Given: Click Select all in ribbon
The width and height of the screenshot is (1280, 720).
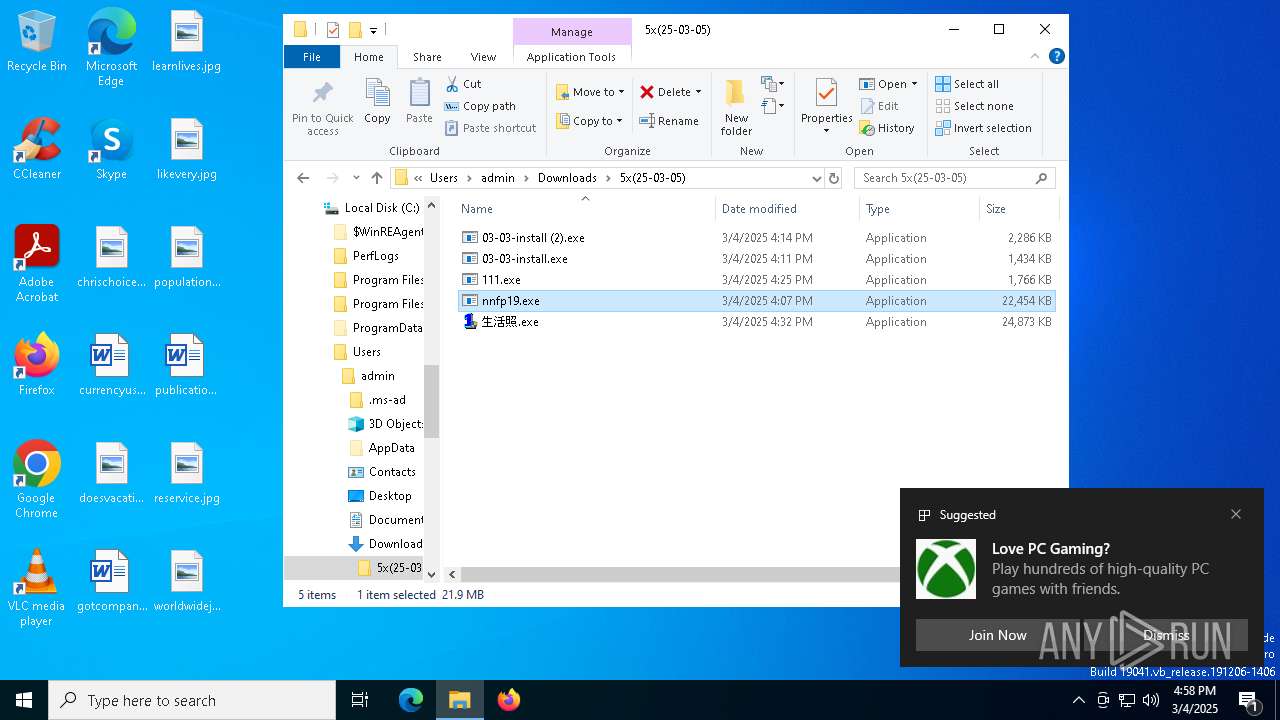Looking at the screenshot, I should pyautogui.click(x=967, y=84).
